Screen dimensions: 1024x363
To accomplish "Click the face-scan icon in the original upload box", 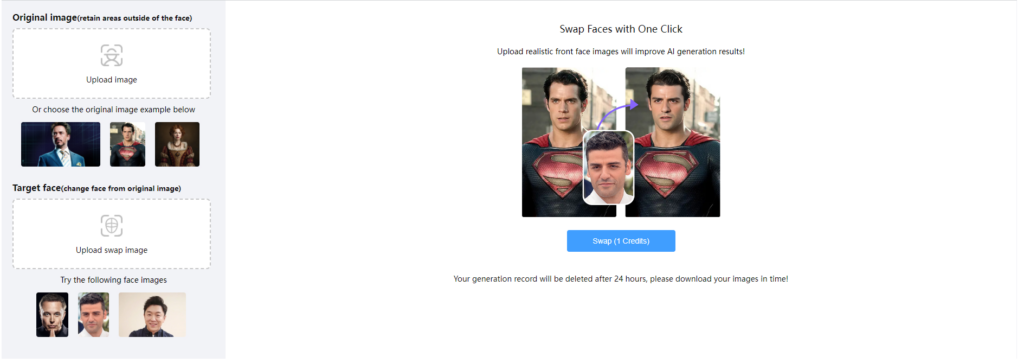I will [x=112, y=55].
